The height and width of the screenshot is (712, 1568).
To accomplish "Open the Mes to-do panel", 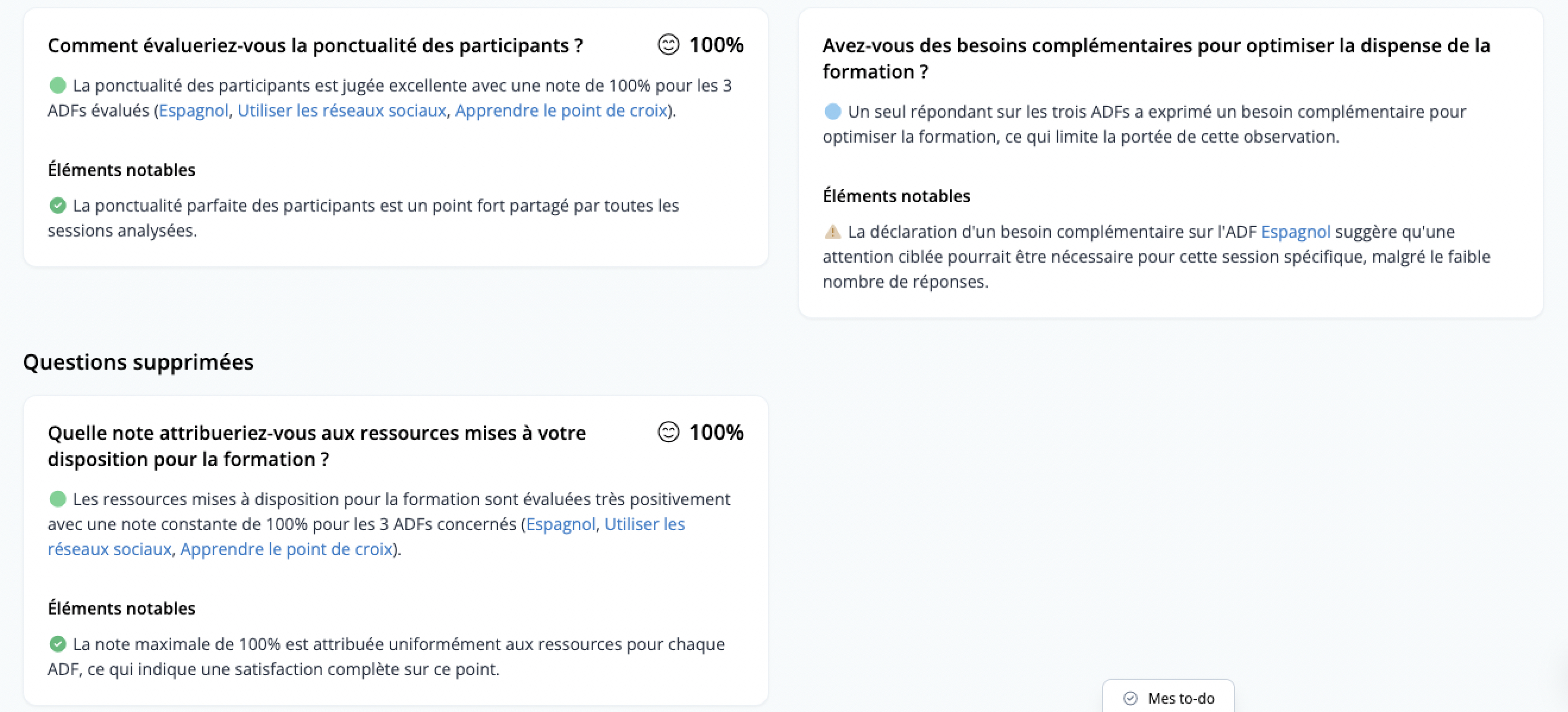I will 1168,697.
